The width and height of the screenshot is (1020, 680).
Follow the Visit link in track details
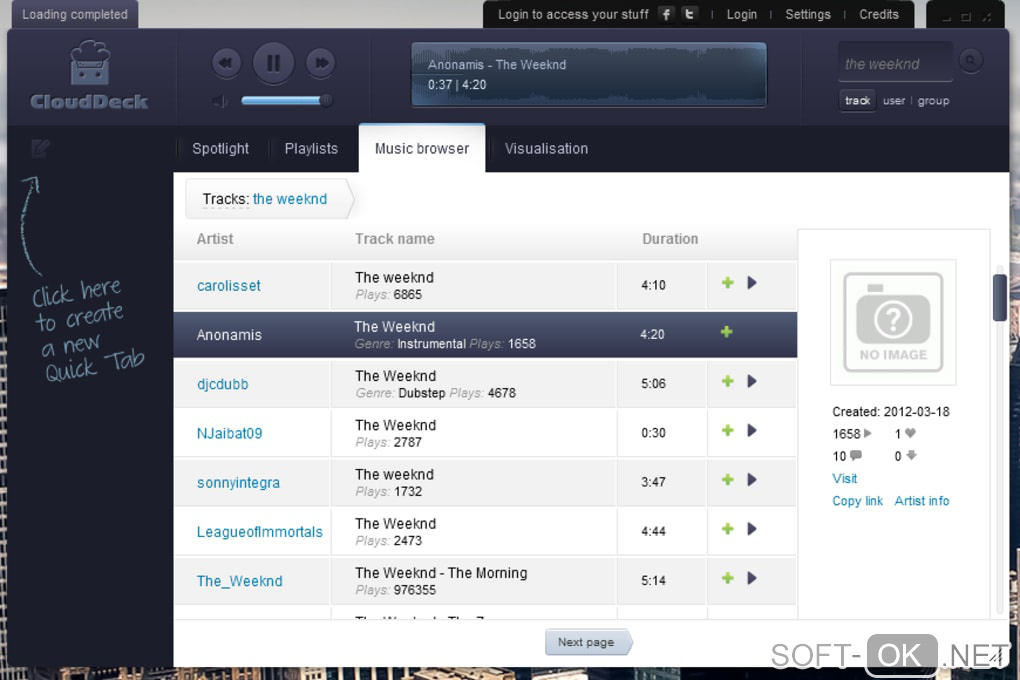click(x=844, y=478)
